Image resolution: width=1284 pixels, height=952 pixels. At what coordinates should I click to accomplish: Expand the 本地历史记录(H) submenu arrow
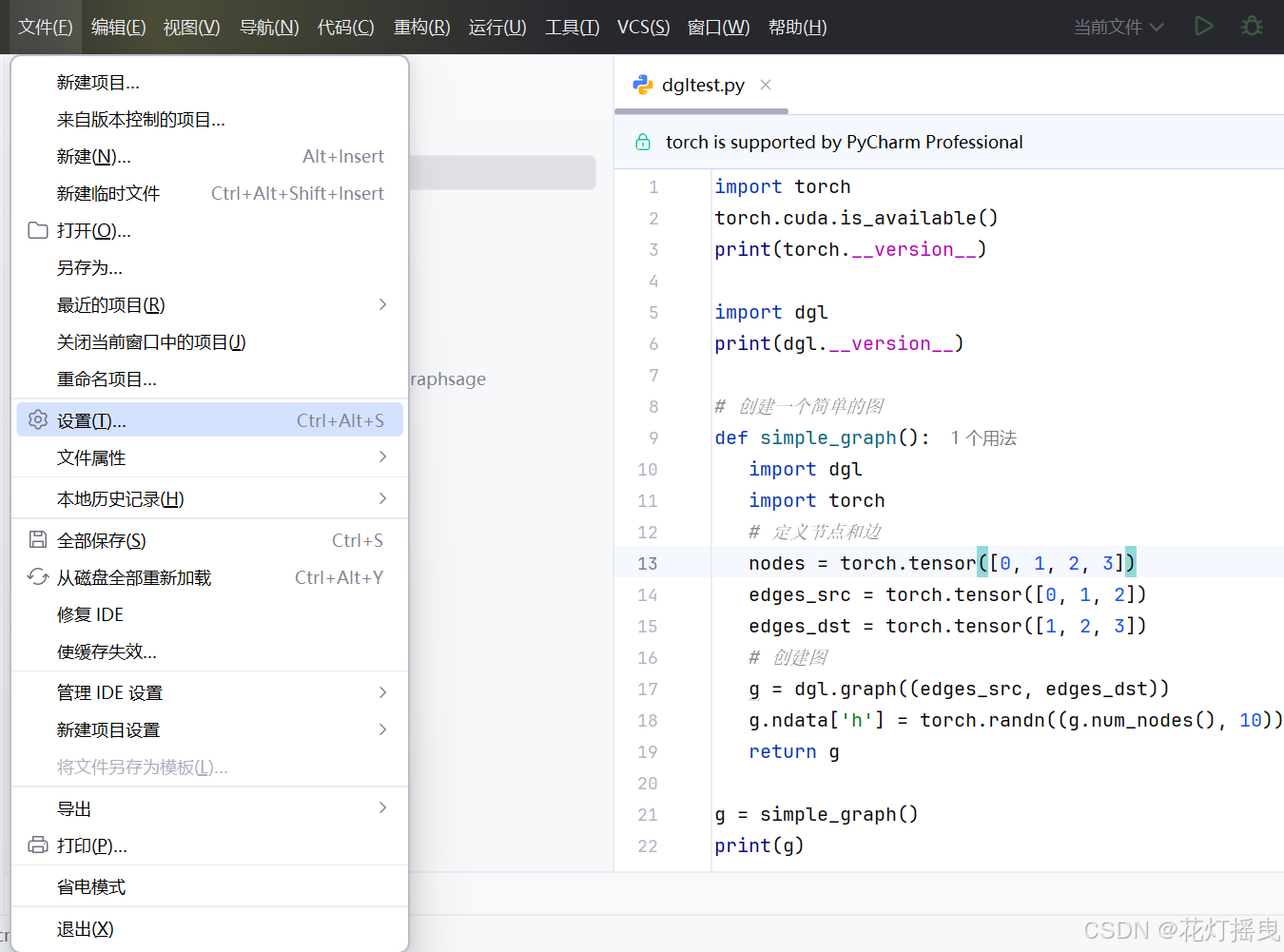382,498
